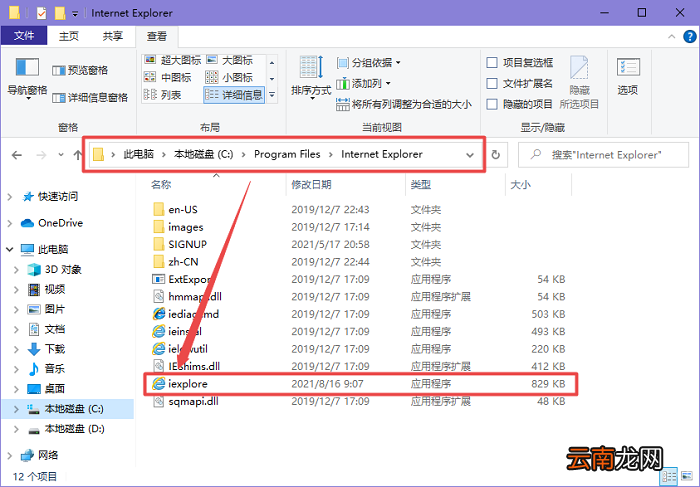This screenshot has width=700, height=487.
Task: Select Desktop (桌面) in navigation tree
Action: 55,389
